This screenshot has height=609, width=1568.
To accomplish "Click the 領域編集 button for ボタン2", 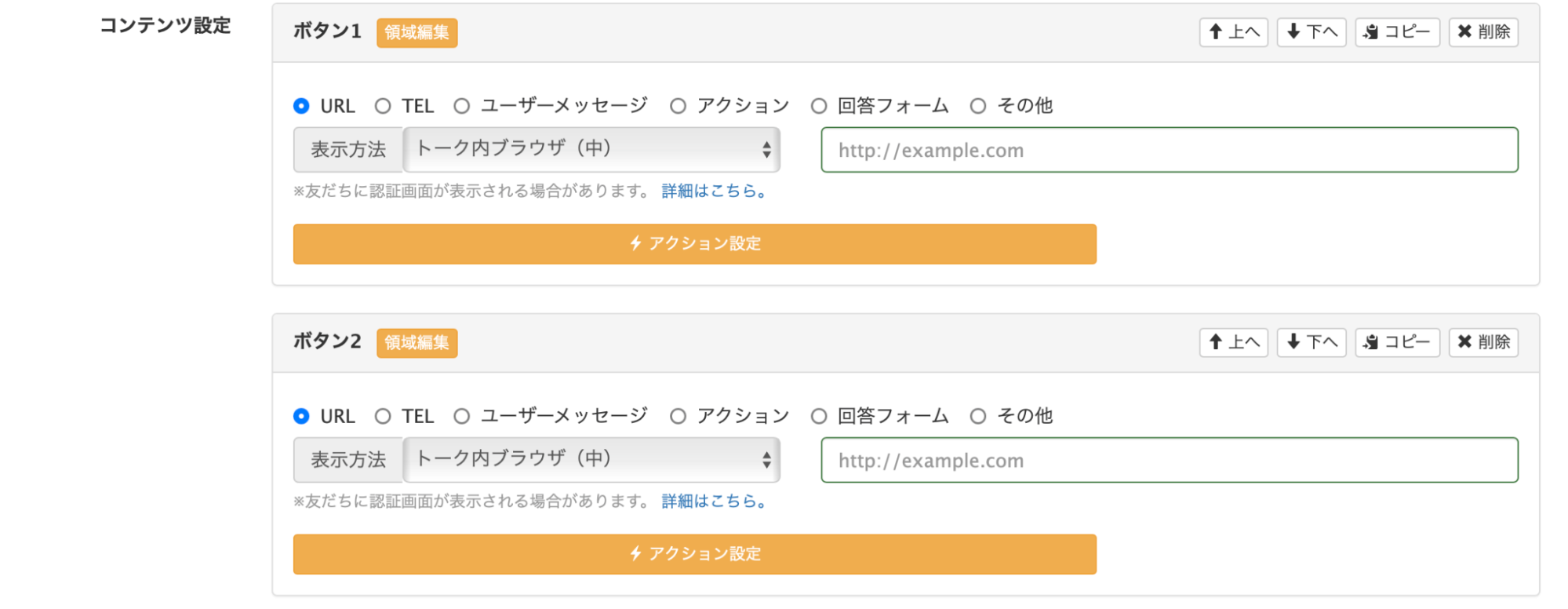I will (x=417, y=342).
